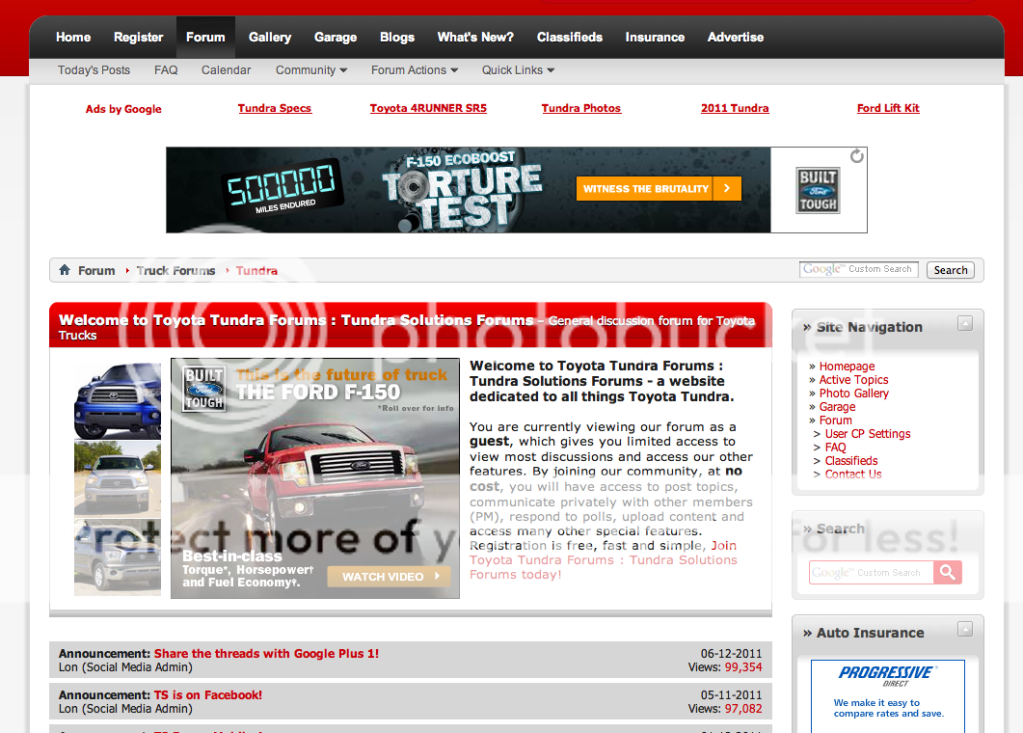Viewport: 1023px width, 733px height.
Task: Open TS is on Facebook! announcement
Action: click(208, 695)
